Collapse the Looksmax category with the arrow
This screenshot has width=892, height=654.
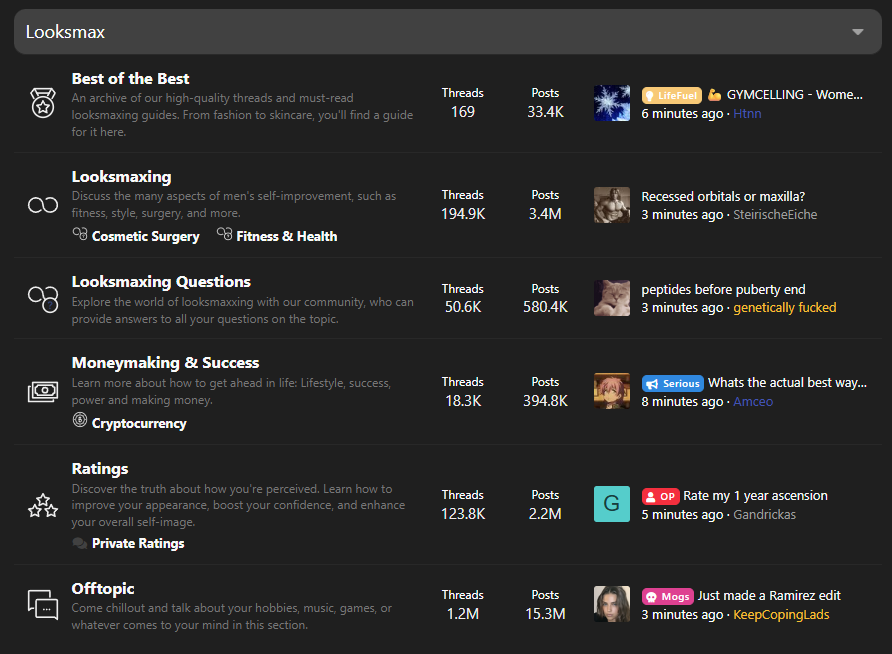pos(857,32)
